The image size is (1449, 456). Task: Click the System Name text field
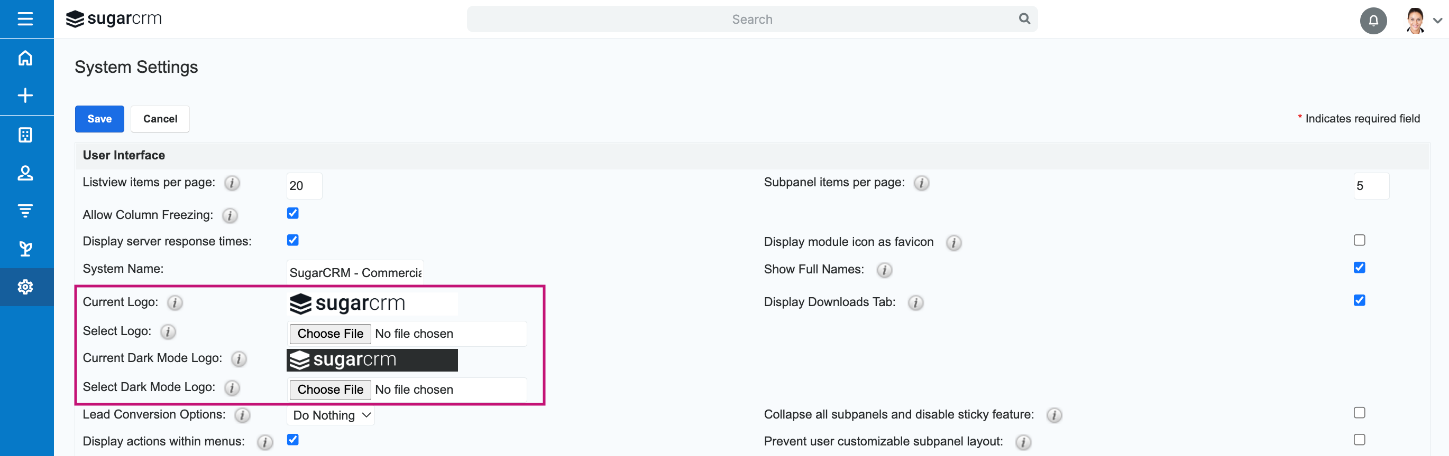(x=355, y=272)
